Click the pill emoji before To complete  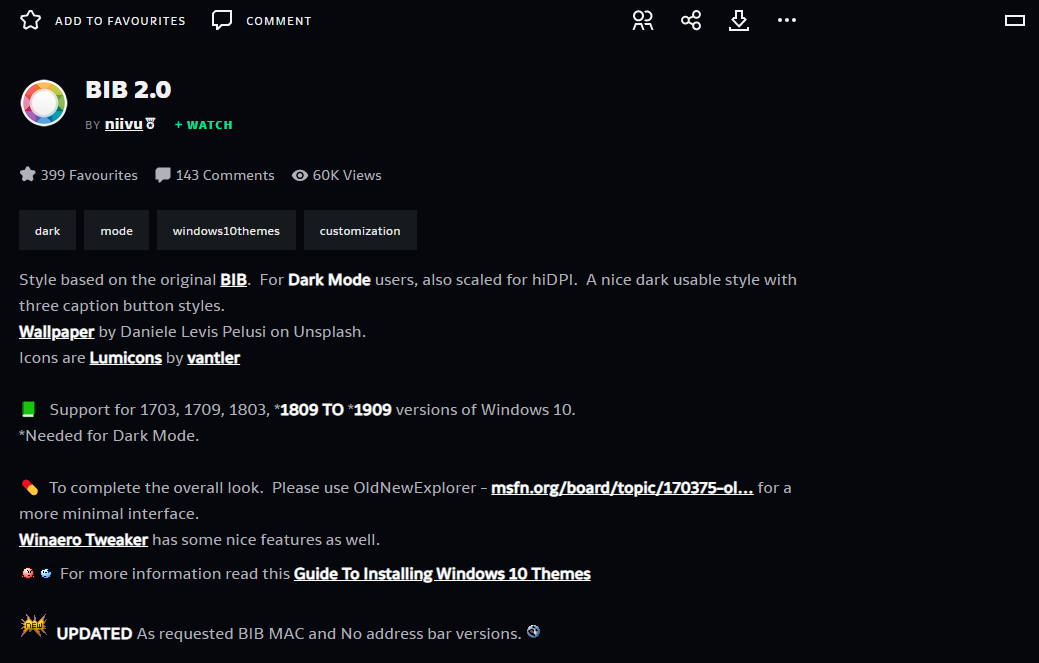[29, 487]
